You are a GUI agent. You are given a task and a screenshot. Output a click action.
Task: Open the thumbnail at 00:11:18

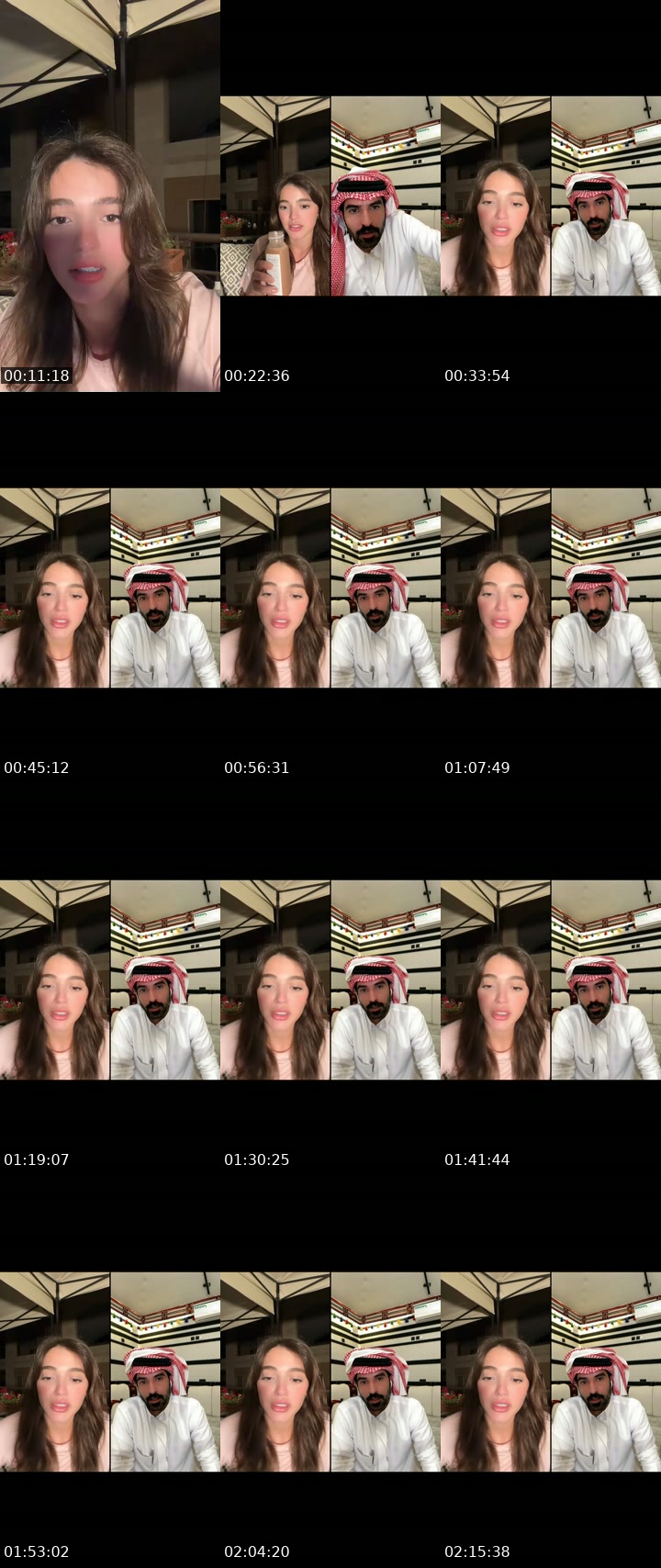point(110,196)
